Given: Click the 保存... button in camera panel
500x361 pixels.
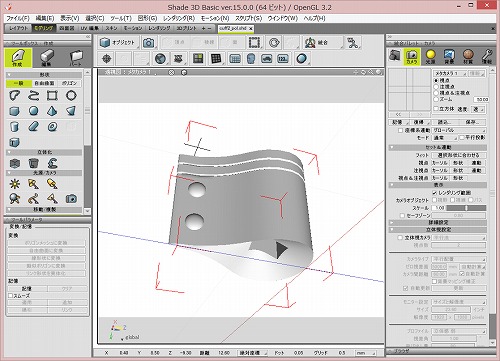Looking at the screenshot, I should click(473, 122).
